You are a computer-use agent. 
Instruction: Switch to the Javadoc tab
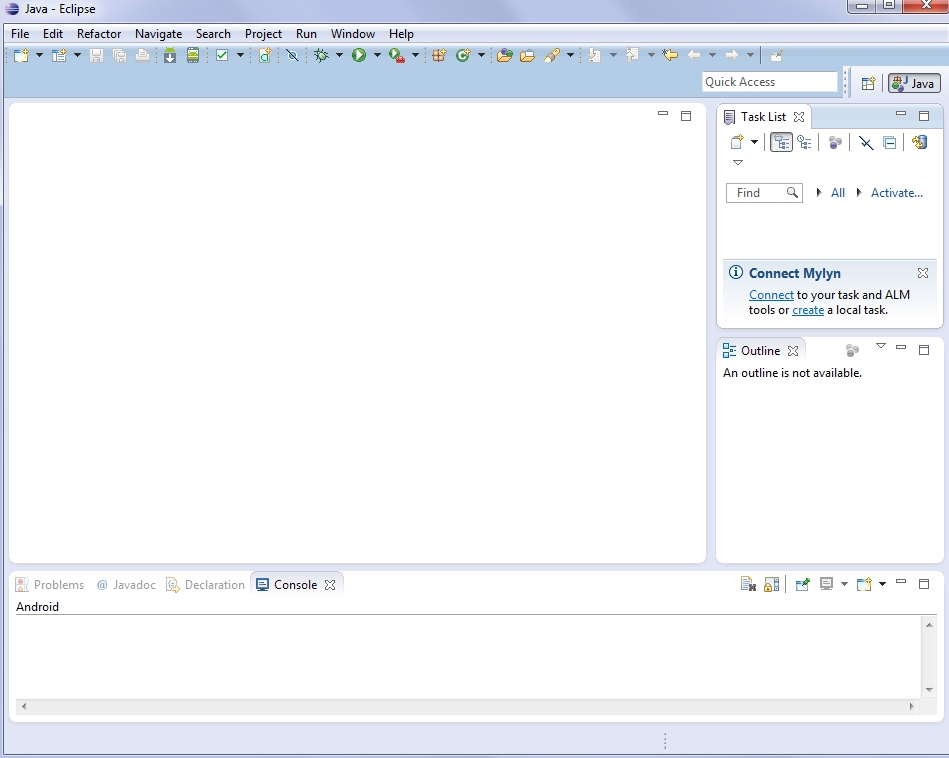click(x=126, y=585)
